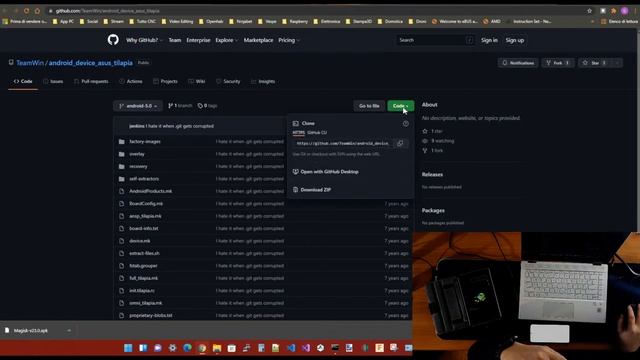View the 0 tags link
The image size is (640, 360).
coord(207,106)
